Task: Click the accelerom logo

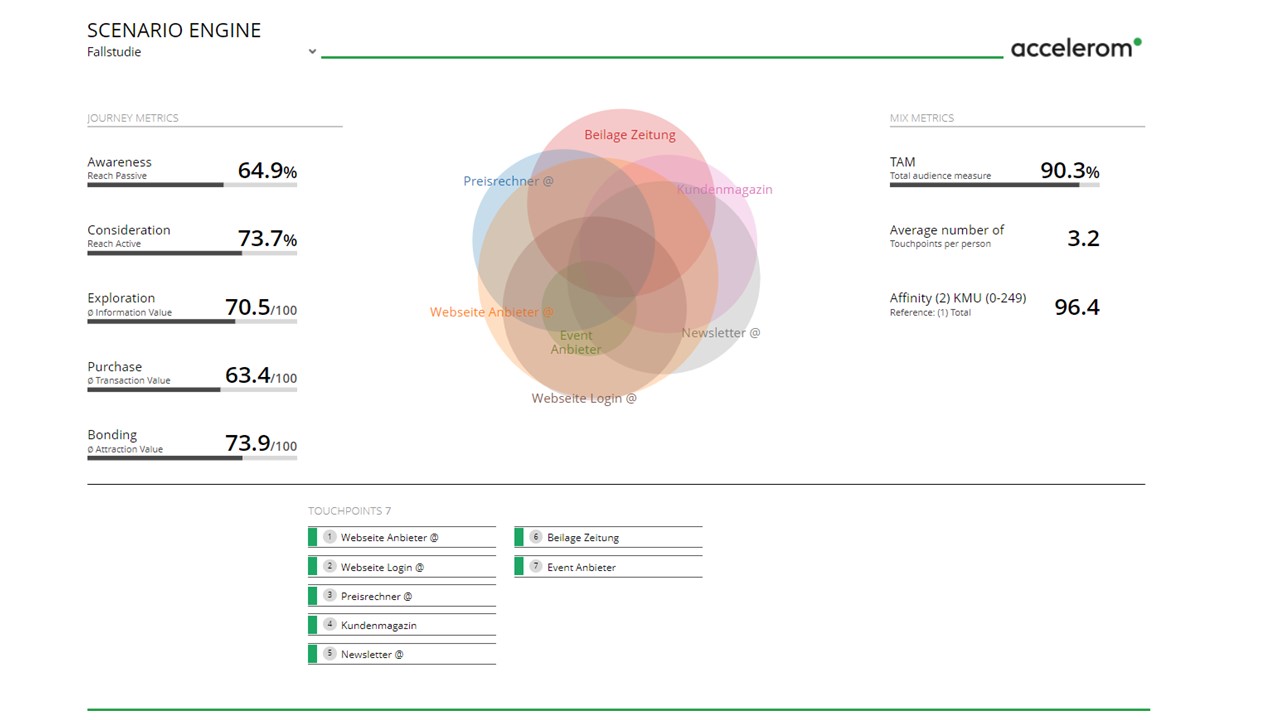Action: click(x=1075, y=48)
